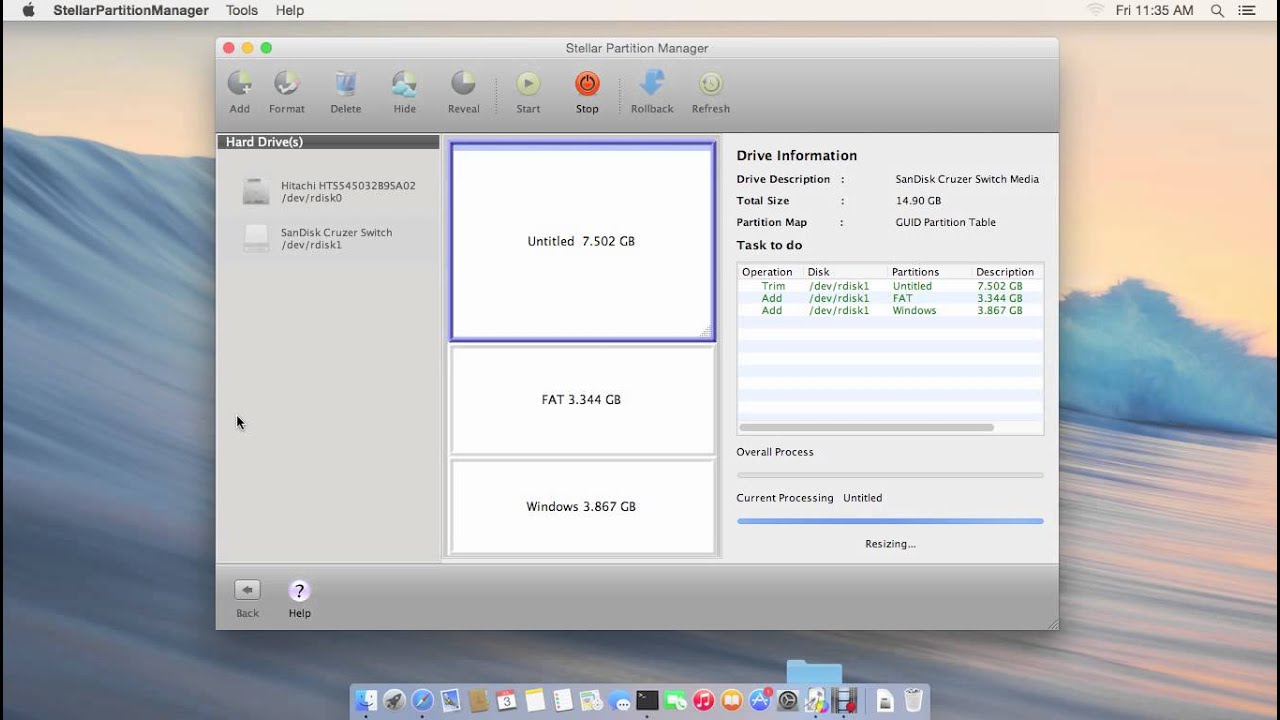This screenshot has height=720, width=1280.
Task: Select the Untitled 7.502 GB partition block
Action: point(582,241)
